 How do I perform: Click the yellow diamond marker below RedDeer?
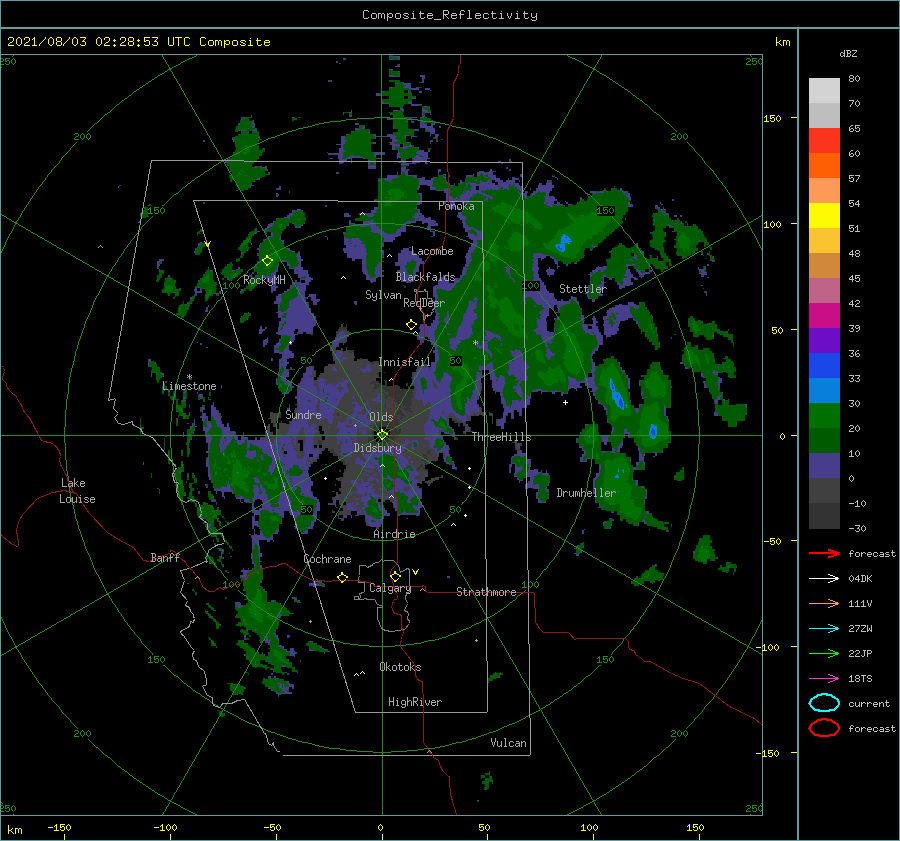412,325
